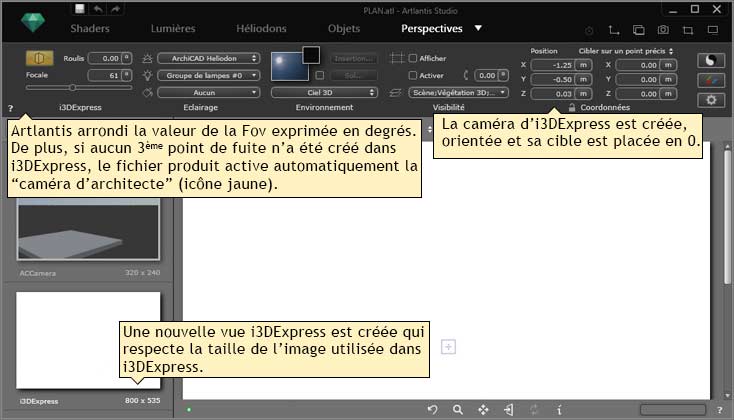Click the light bulb icon beside Groupe de lampes

[x=147, y=75]
